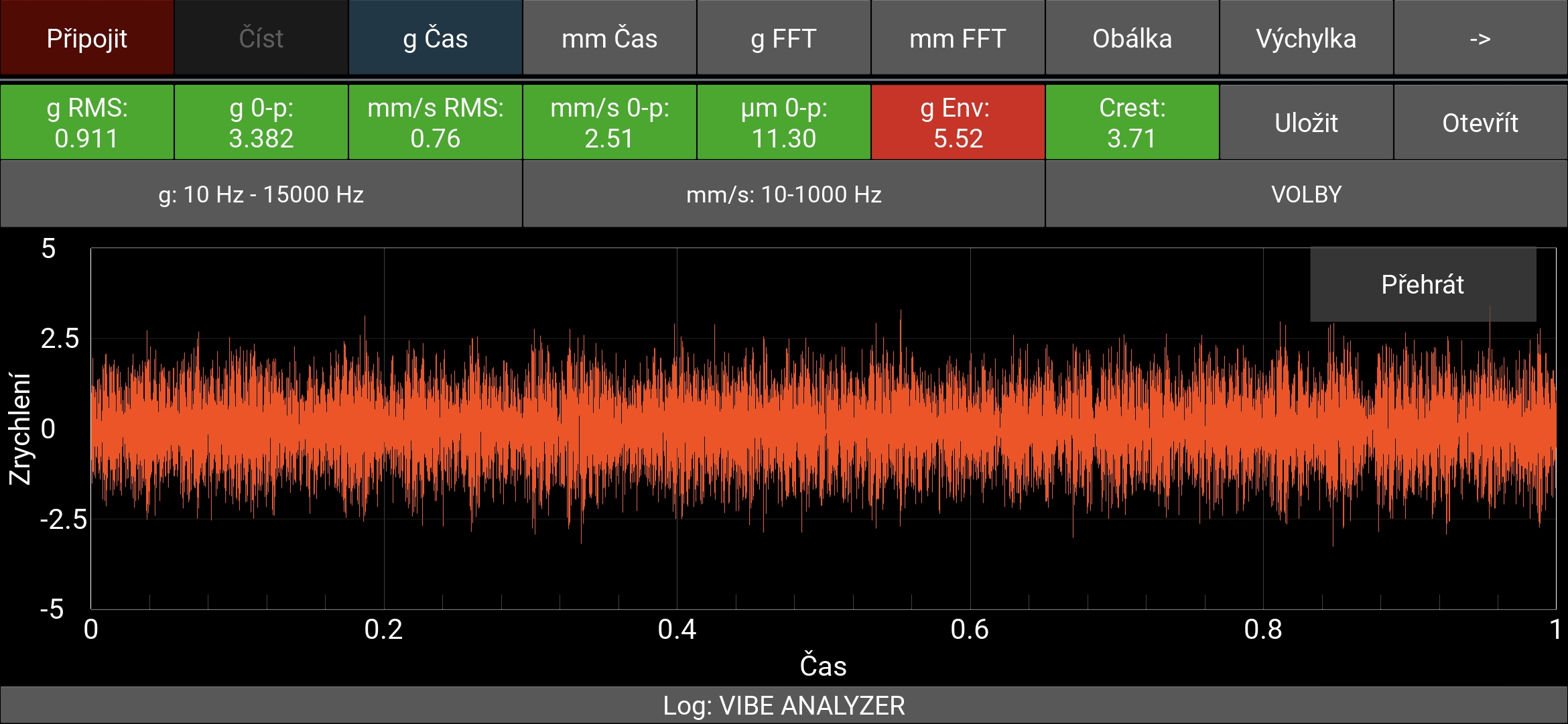Open the mm FFT spectrum view

click(x=958, y=38)
